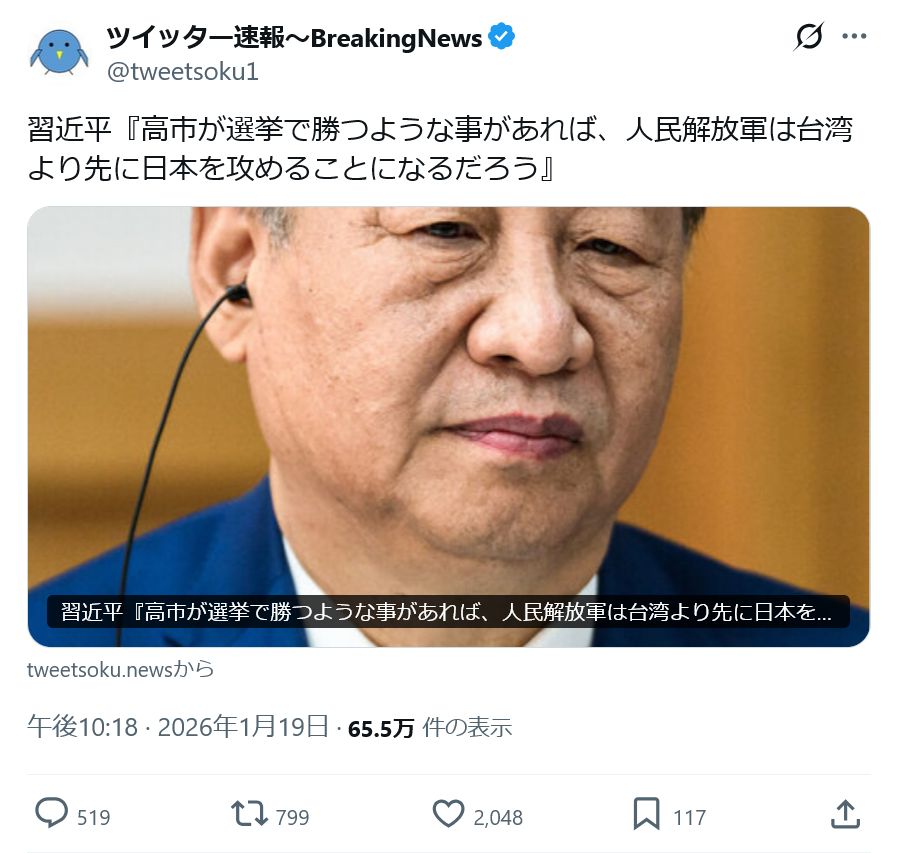Repost using the retweet arrows icon

click(x=249, y=814)
